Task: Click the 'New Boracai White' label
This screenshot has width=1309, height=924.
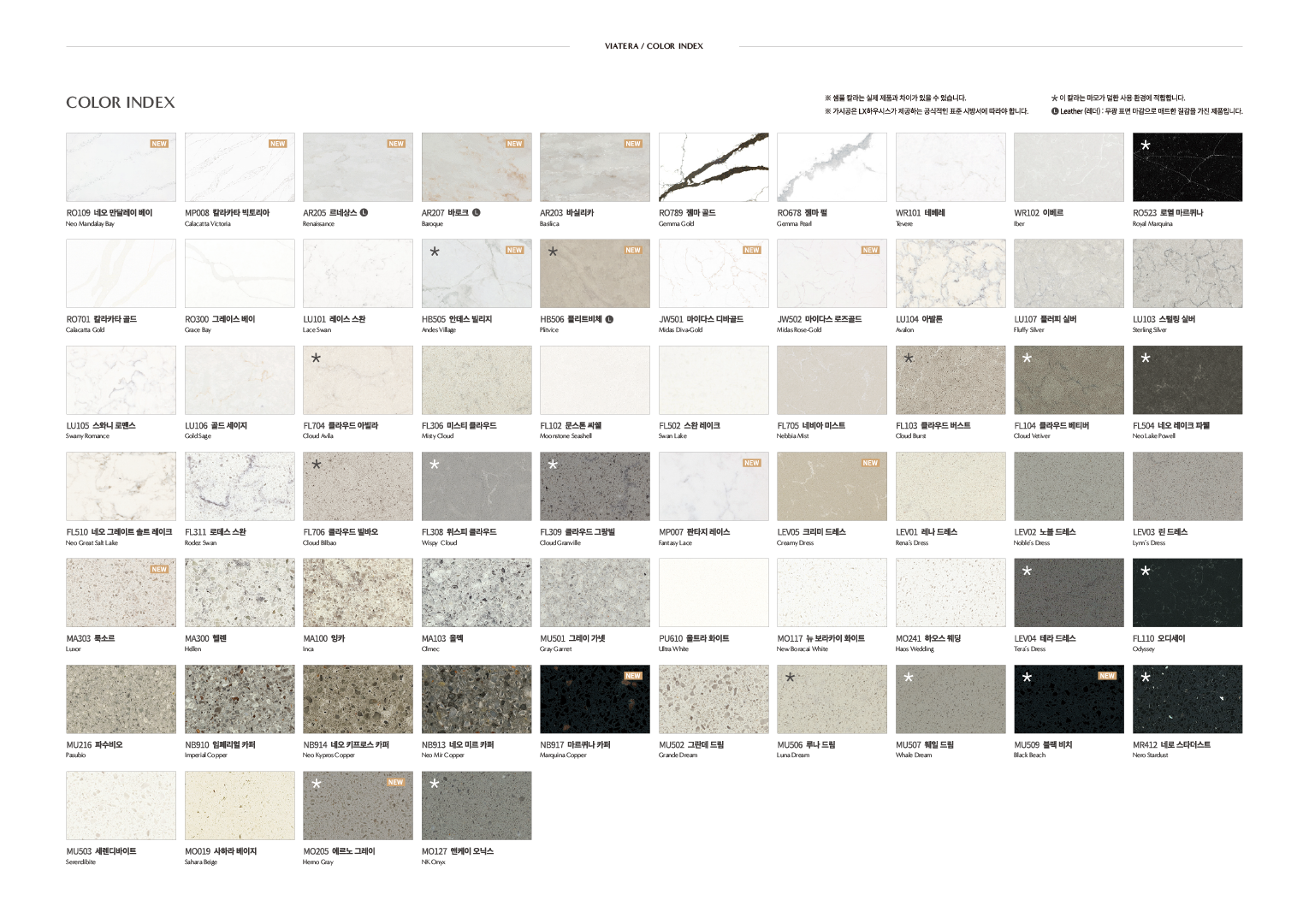Action: [x=803, y=649]
